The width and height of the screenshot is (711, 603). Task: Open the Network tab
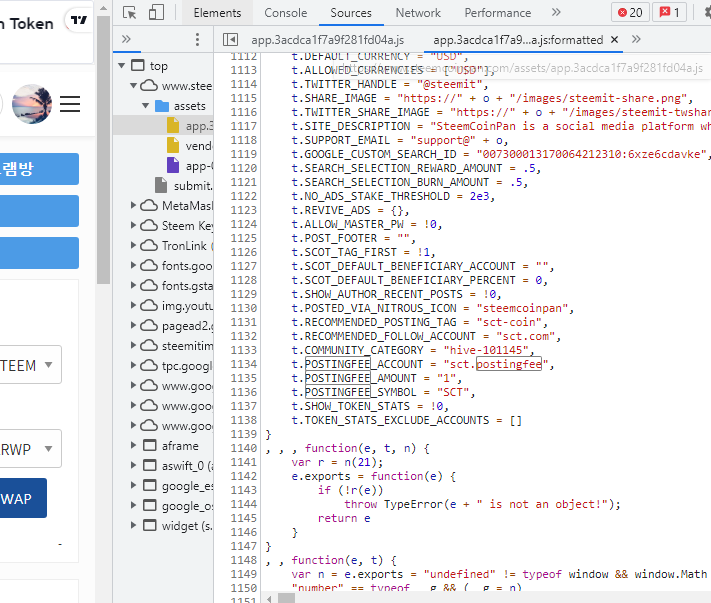[418, 13]
